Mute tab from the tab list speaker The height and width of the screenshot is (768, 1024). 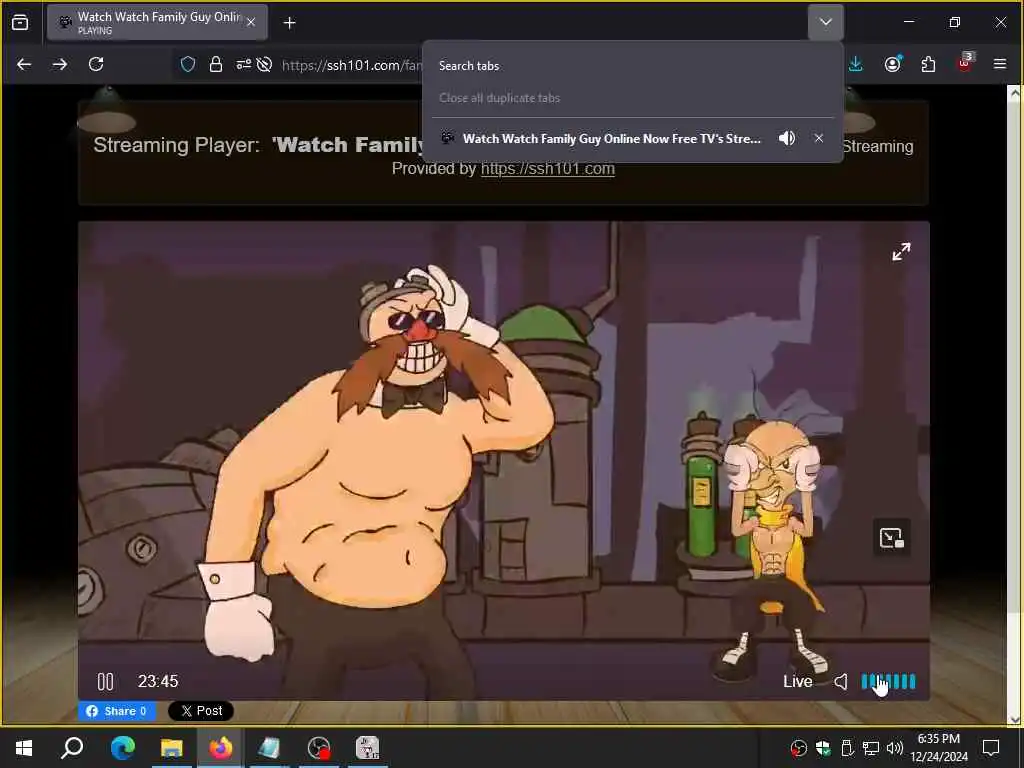(x=787, y=138)
